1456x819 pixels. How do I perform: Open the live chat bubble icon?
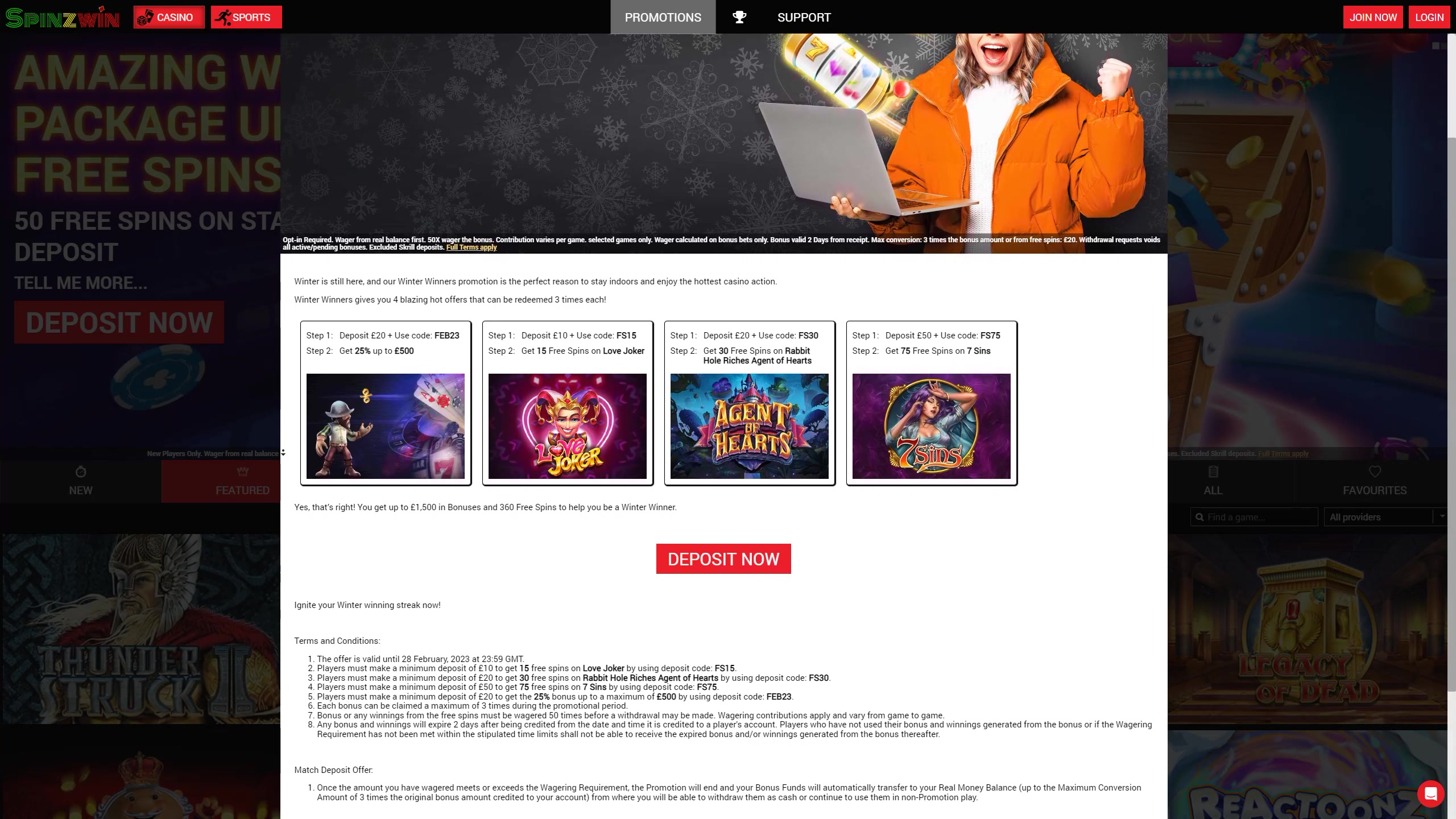tap(1430, 793)
